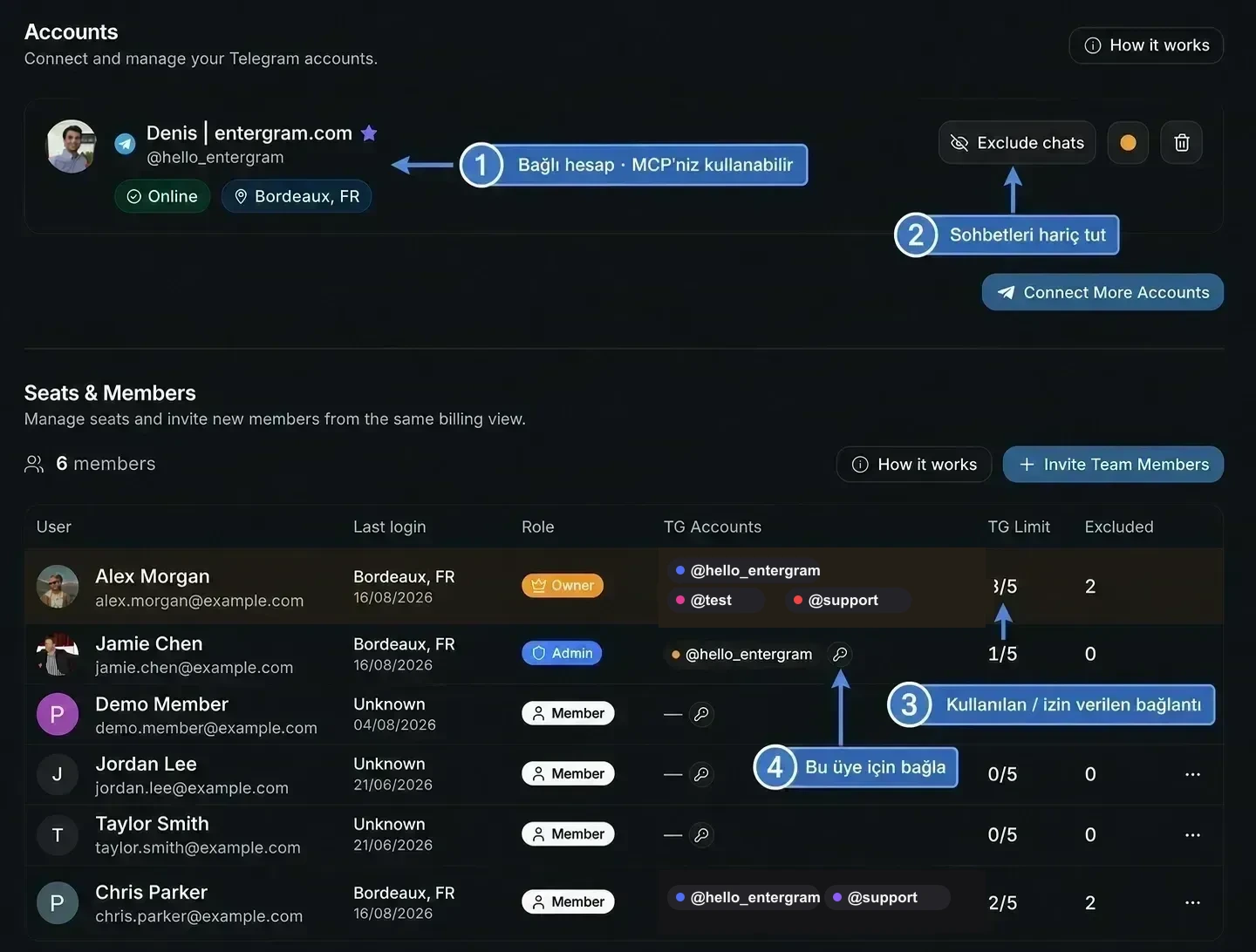Click jamie.chen@example.com email
Viewport: 1256px width, 952px height.
tap(195, 668)
